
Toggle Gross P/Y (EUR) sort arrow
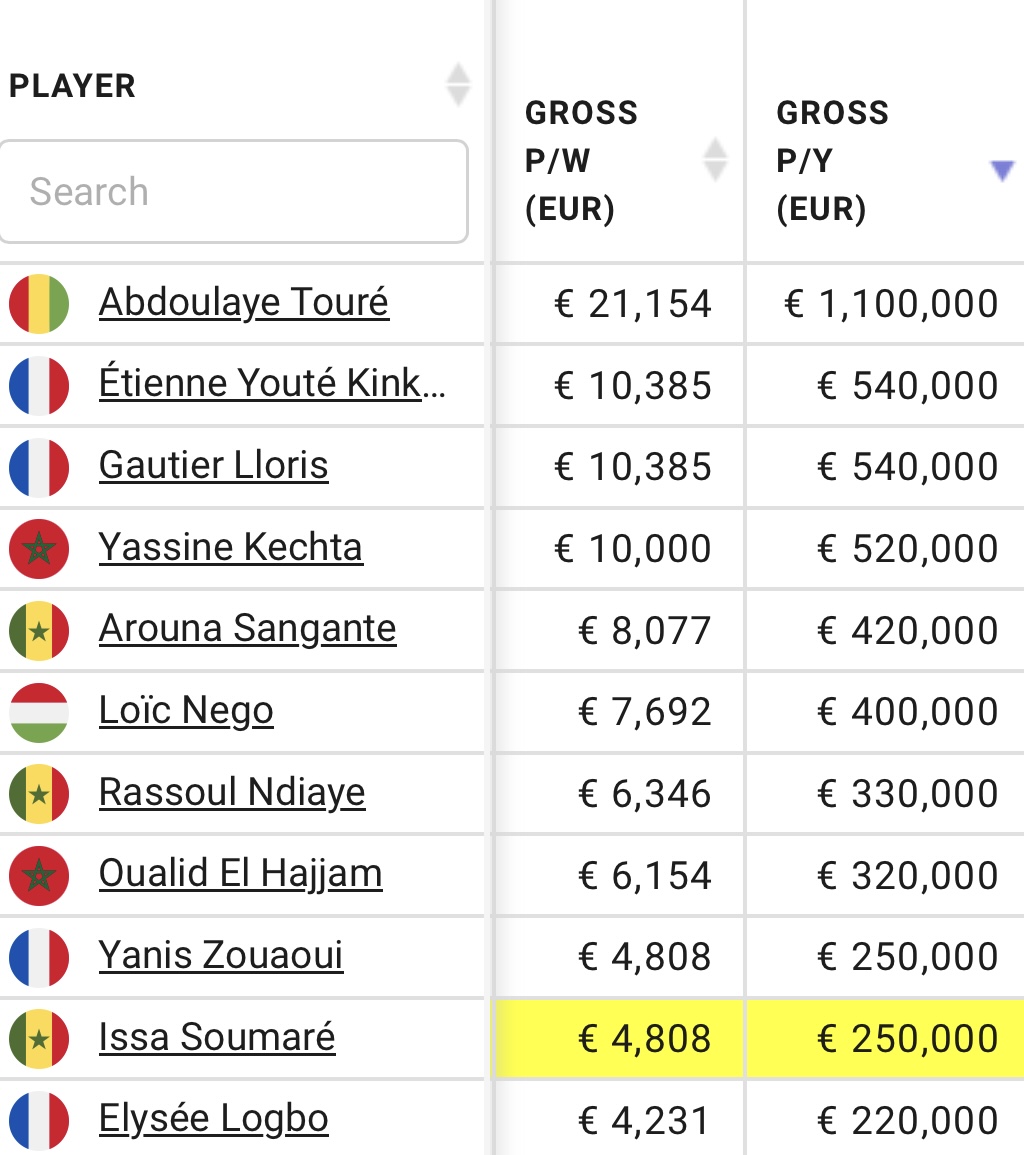[x=1001, y=171]
